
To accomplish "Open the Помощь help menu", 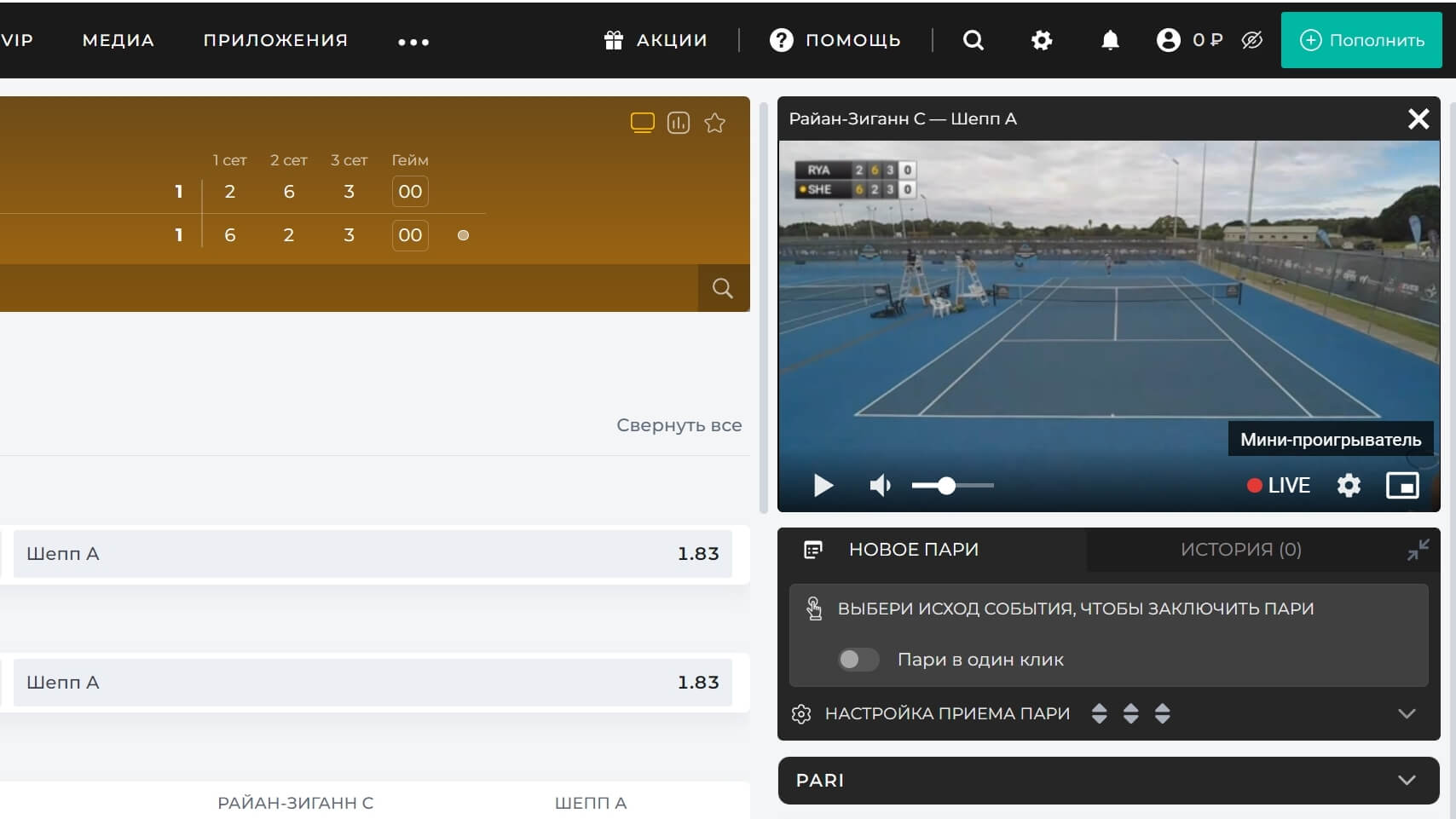I will coord(835,40).
